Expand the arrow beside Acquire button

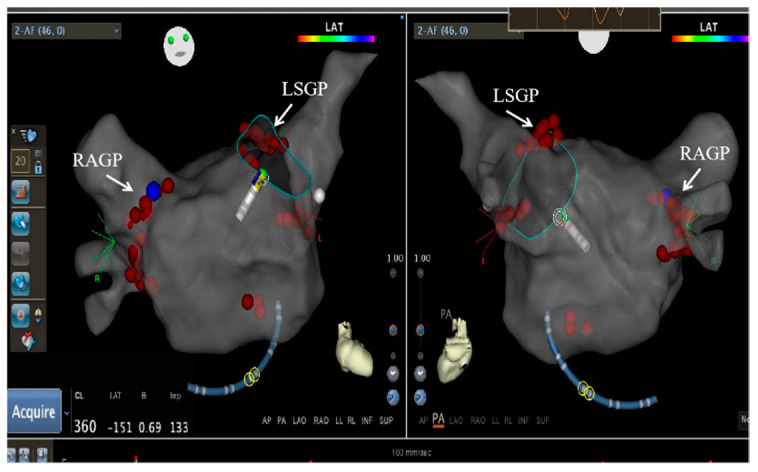[x=67, y=413]
